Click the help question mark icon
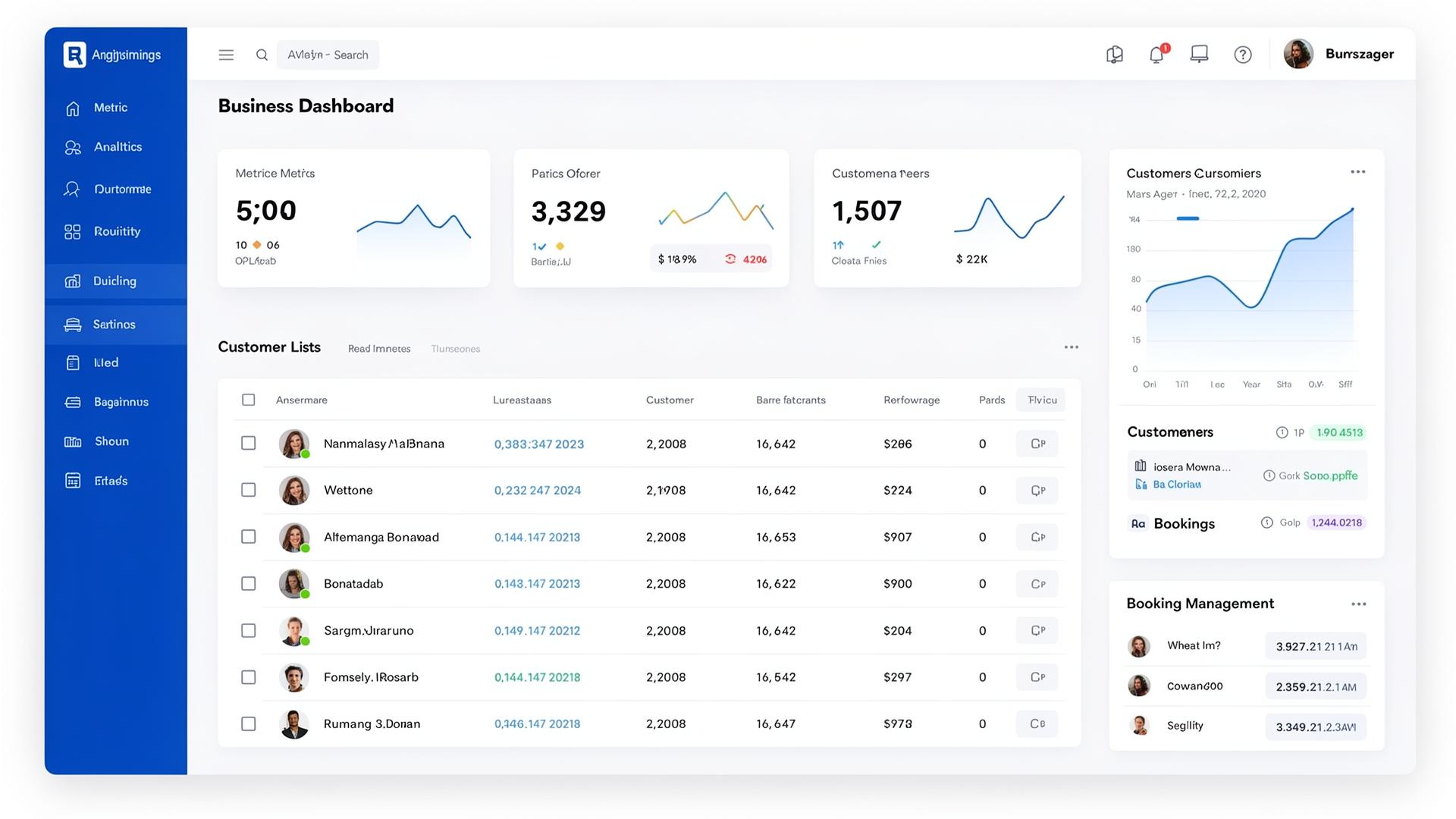The width and height of the screenshot is (1456, 819). click(x=1242, y=55)
